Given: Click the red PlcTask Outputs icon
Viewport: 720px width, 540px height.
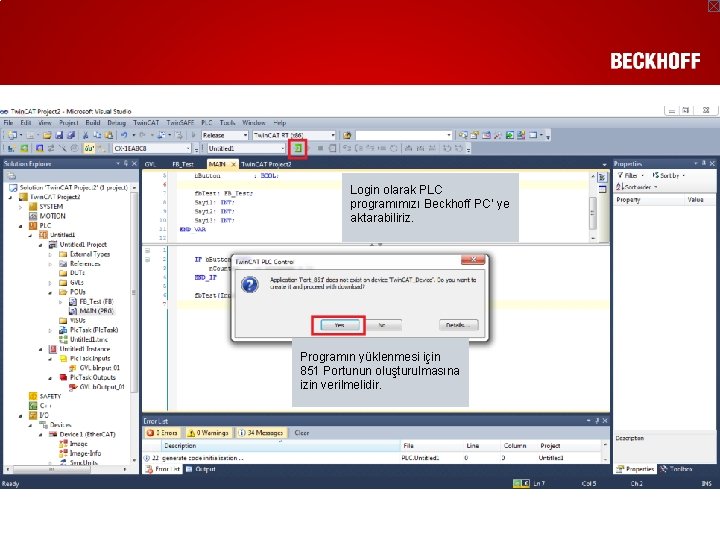Looking at the screenshot, I should 63,377.
